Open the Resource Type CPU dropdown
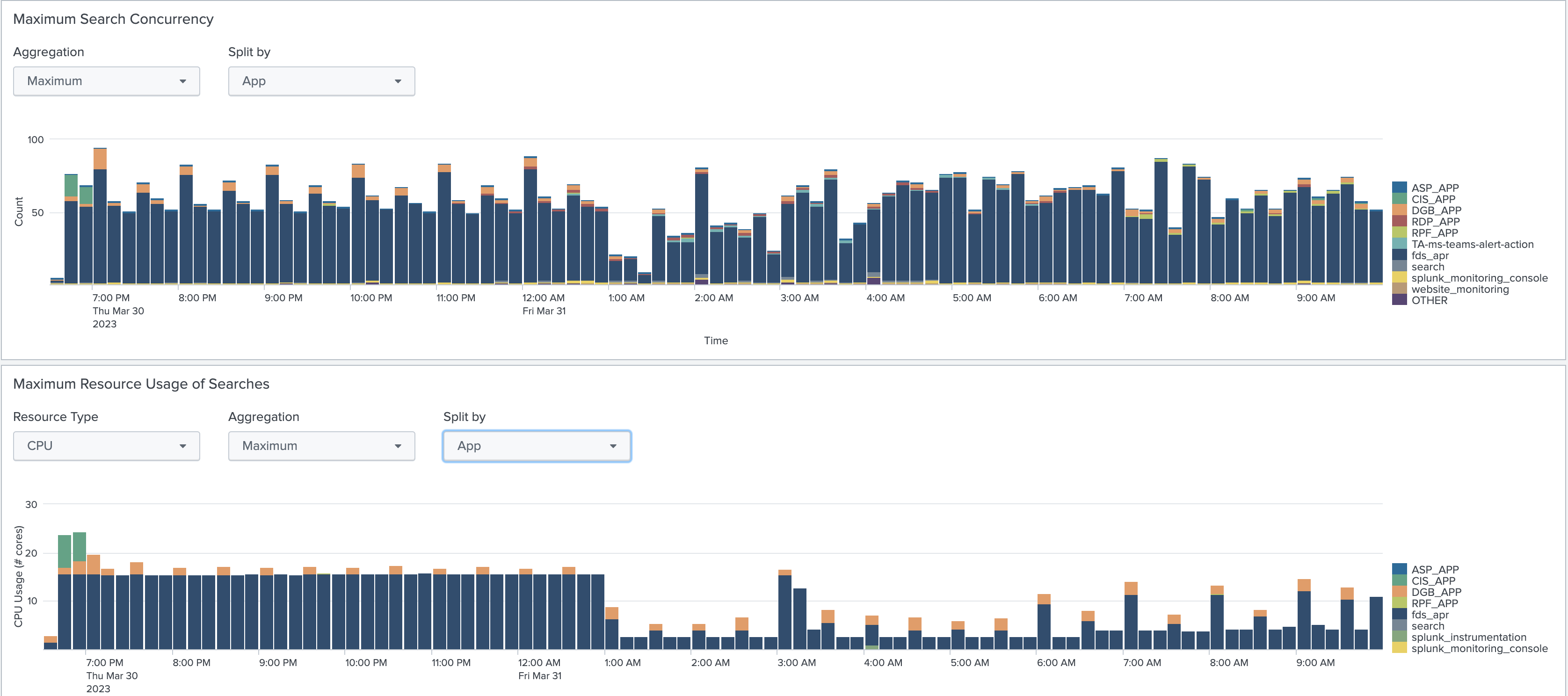Image resolution: width=1568 pixels, height=696 pixels. pyautogui.click(x=107, y=446)
